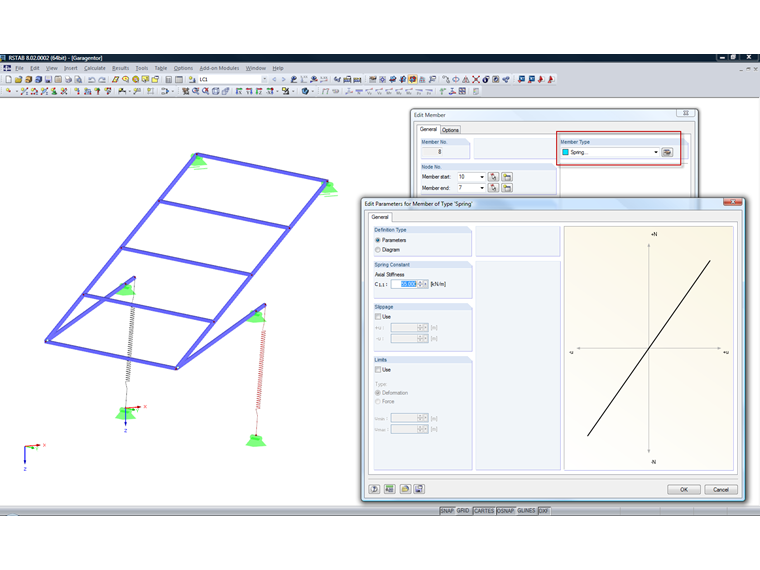Open the File menu

point(19,68)
